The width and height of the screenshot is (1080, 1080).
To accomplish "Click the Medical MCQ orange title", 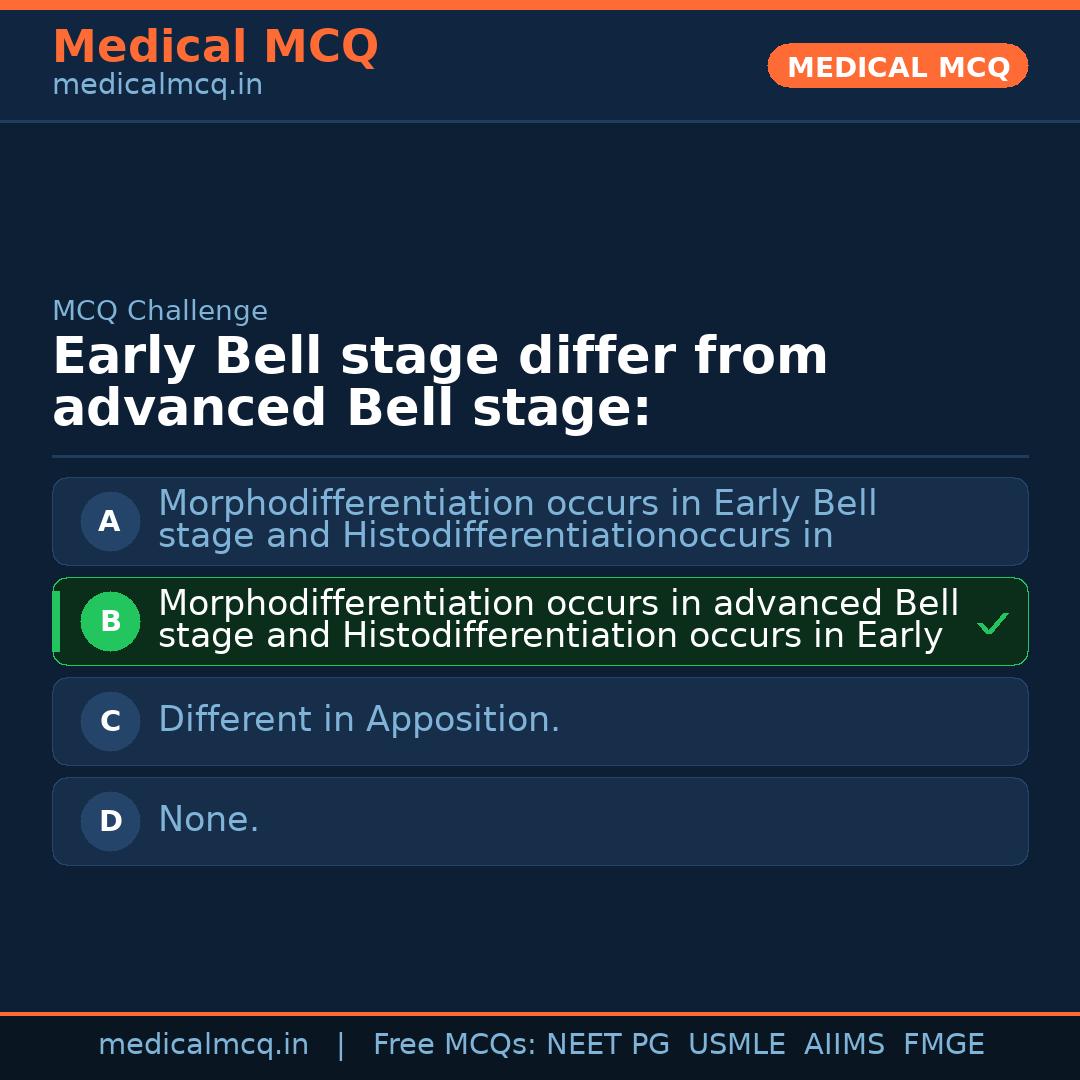I will click(x=215, y=47).
